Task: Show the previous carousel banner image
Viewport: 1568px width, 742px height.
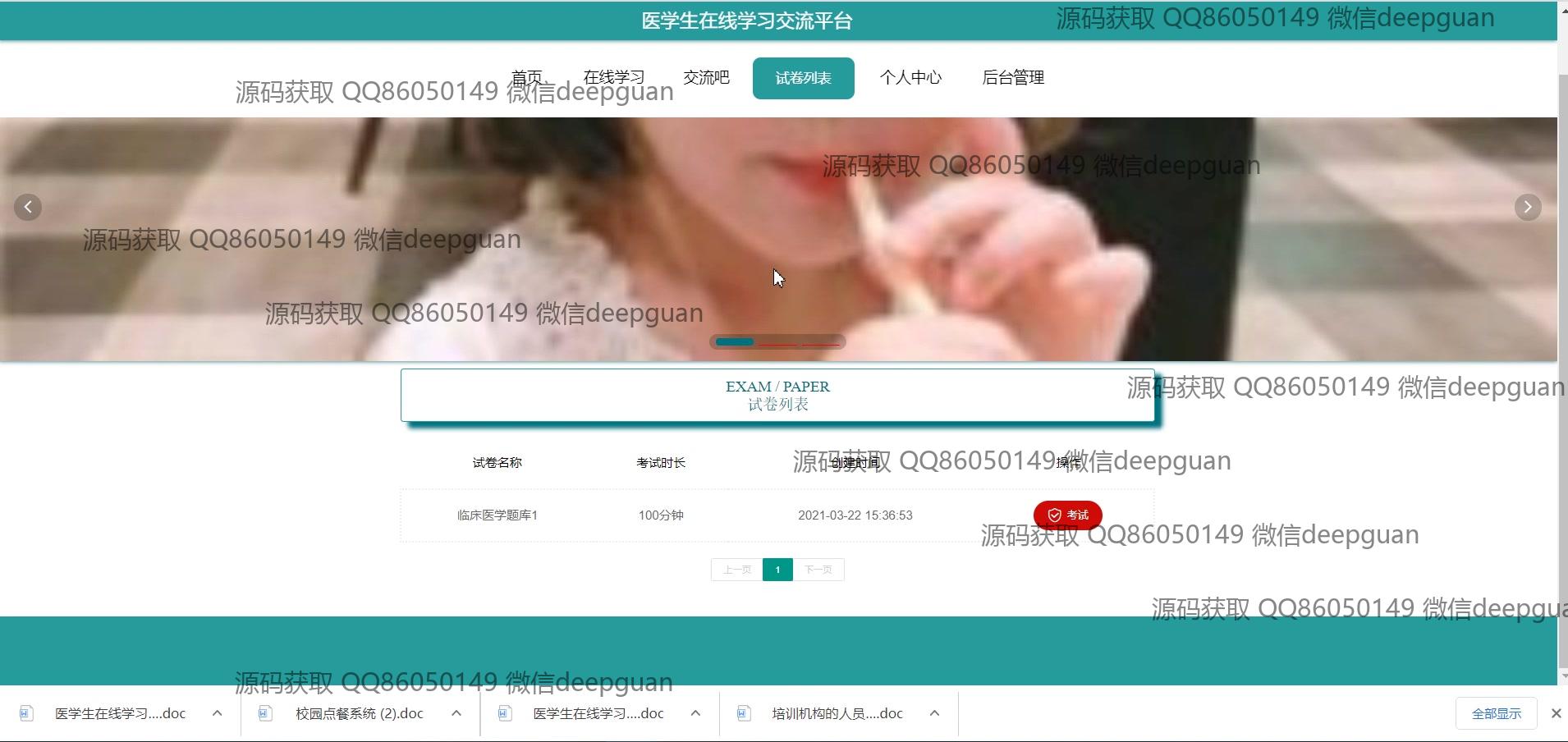Action: click(28, 207)
